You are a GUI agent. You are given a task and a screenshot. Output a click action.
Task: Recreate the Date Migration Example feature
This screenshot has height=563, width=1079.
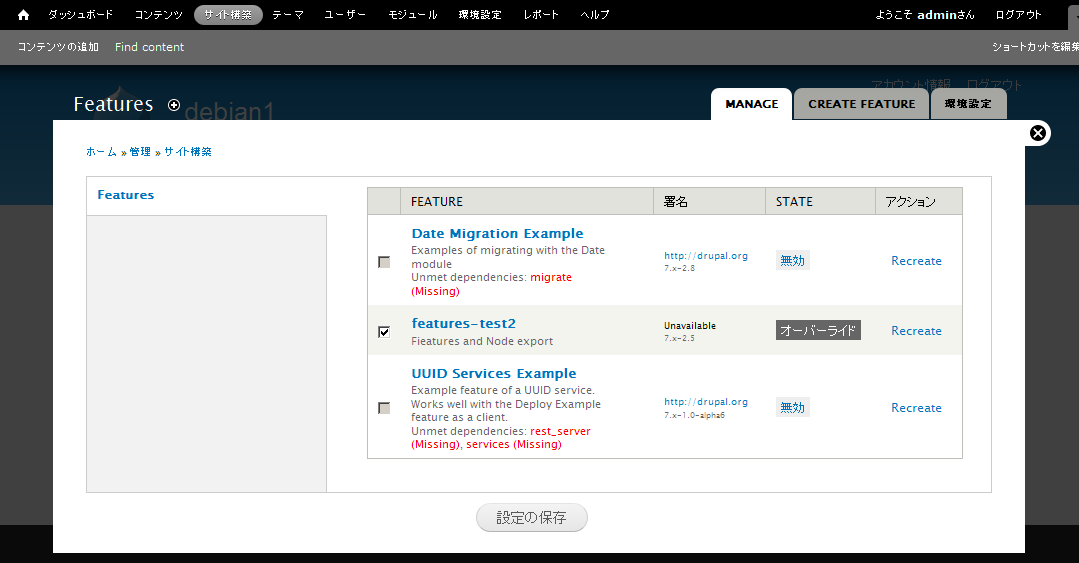pyautogui.click(x=916, y=261)
